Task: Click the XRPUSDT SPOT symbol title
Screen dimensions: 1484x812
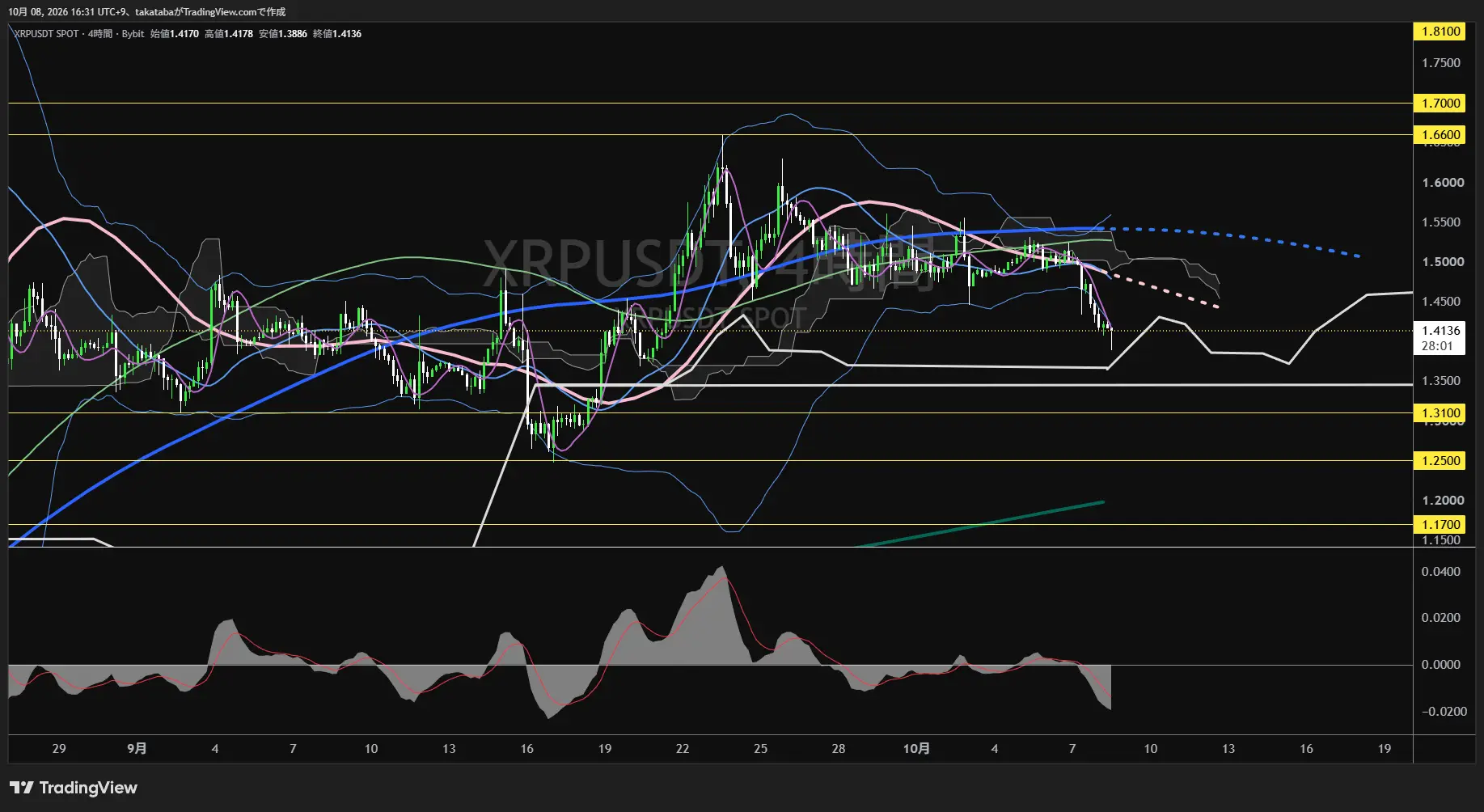Action: 46,34
